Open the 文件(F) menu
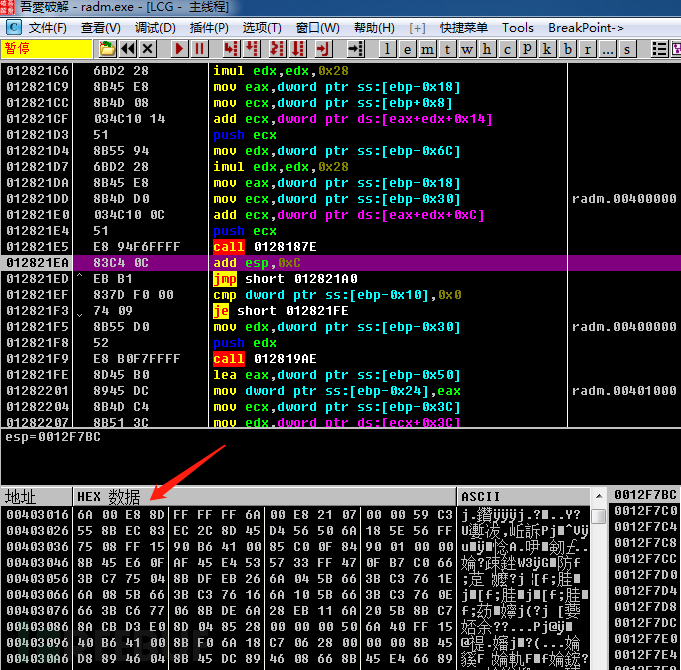Screen dimensions: 681x670 (48, 28)
